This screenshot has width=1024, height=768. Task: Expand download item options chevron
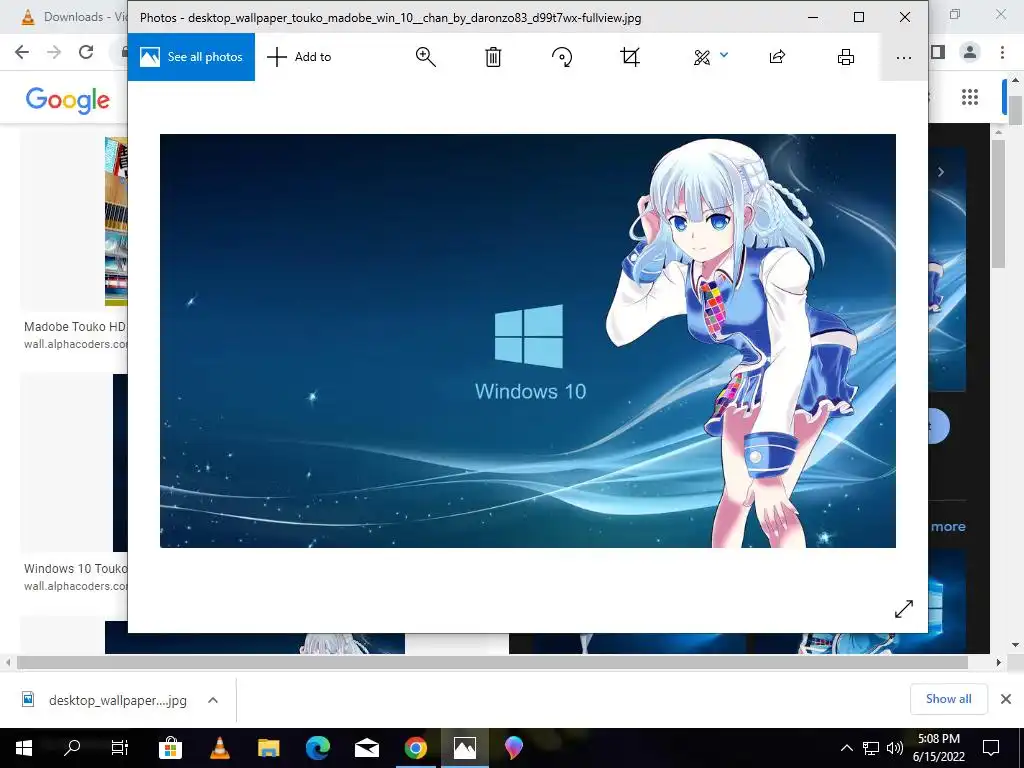coord(213,700)
